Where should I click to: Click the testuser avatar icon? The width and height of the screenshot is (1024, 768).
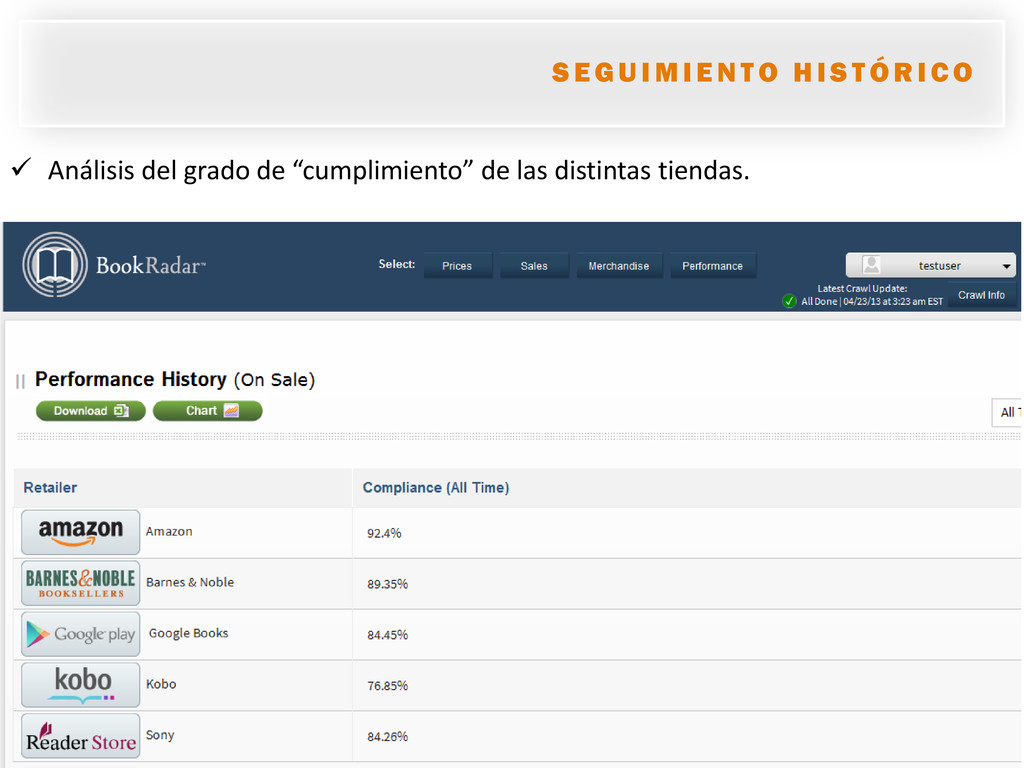tap(871, 265)
